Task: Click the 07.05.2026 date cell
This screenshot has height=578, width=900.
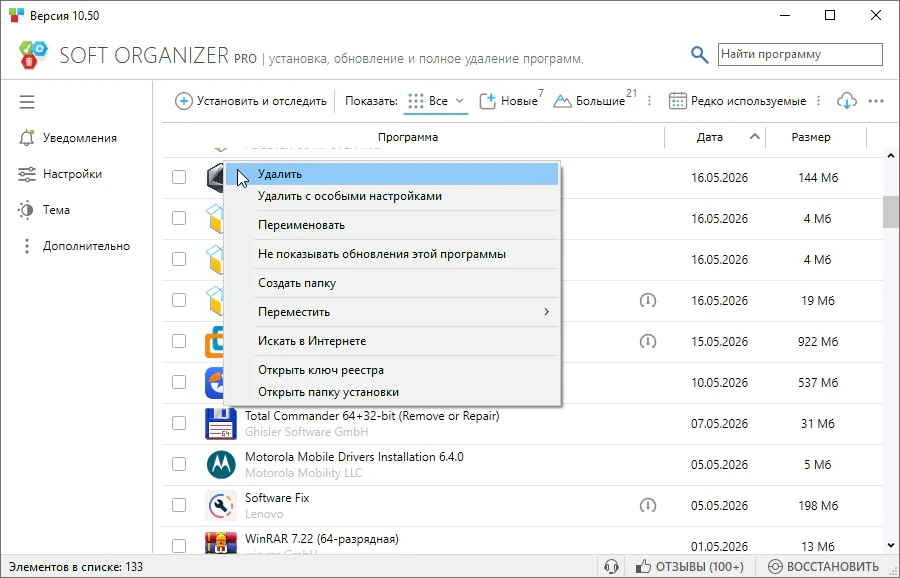Action: click(x=719, y=424)
